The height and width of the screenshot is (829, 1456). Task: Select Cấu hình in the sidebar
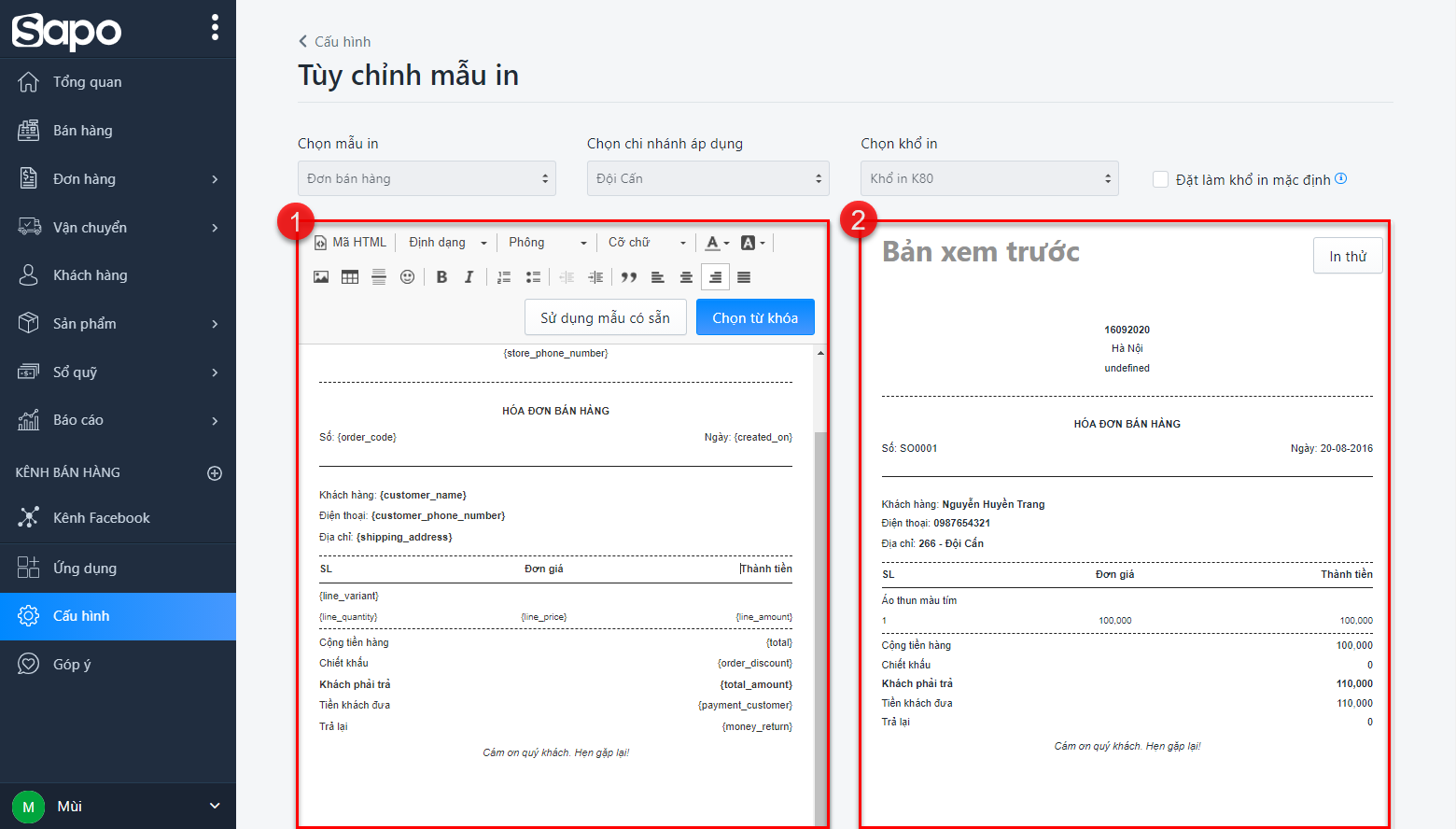[x=118, y=616]
